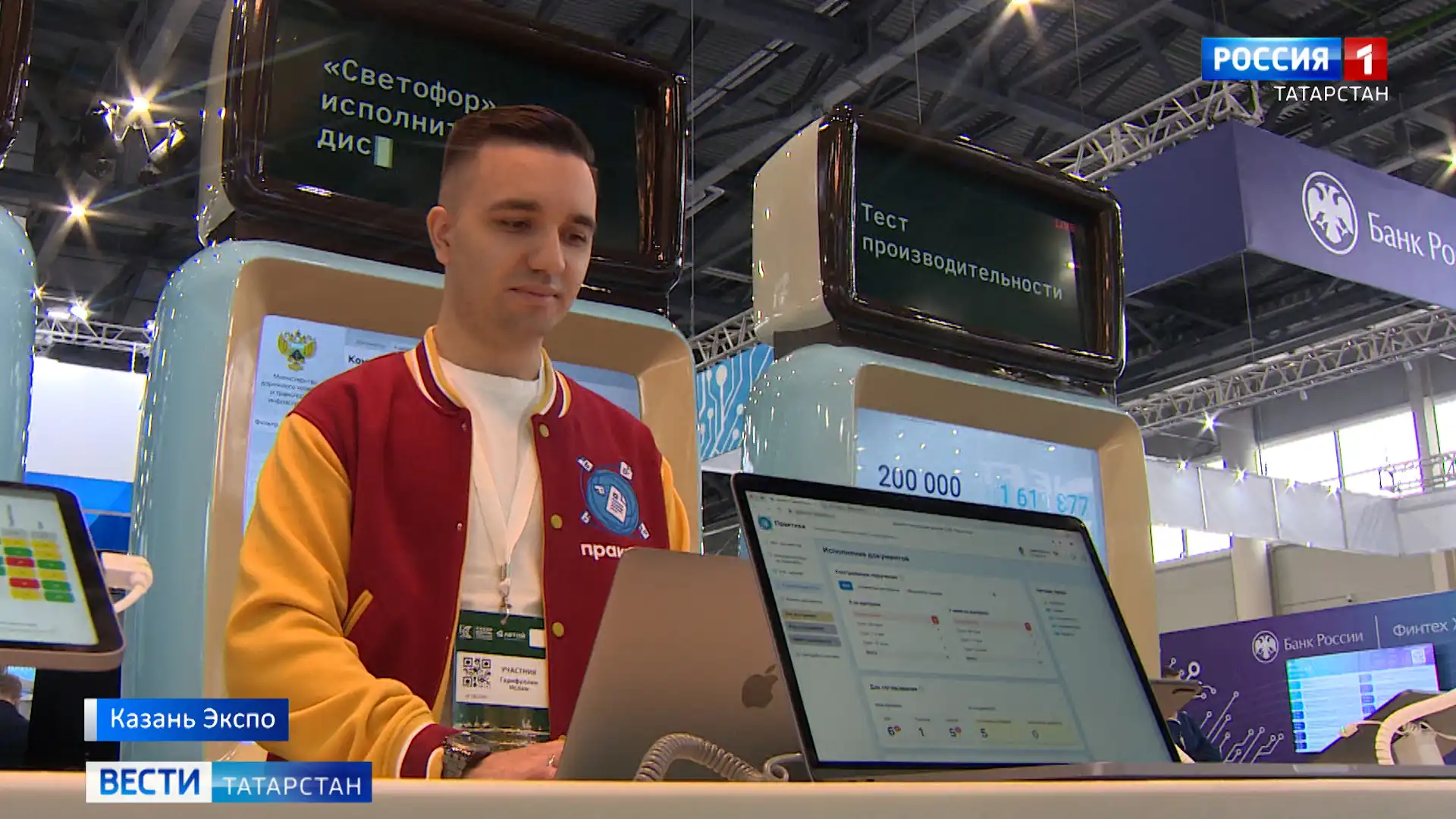Screen dimensions: 1456x819
Task: Click the Практика logo icon on laptop
Action: tap(764, 523)
